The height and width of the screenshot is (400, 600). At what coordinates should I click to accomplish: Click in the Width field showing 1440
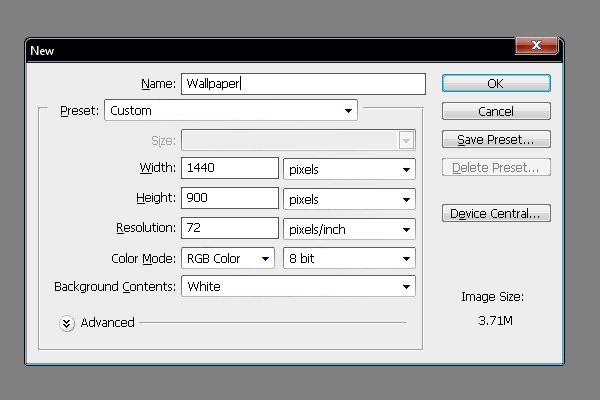[230, 168]
